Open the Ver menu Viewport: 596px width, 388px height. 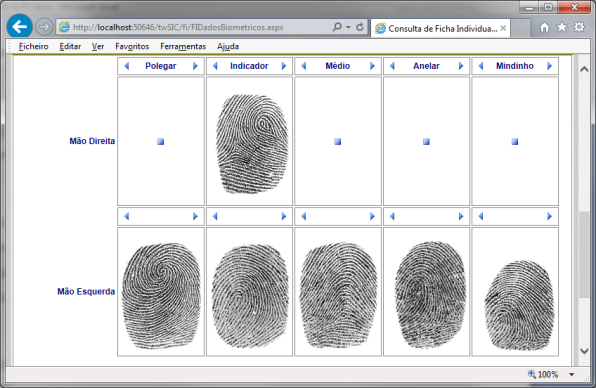coord(98,46)
